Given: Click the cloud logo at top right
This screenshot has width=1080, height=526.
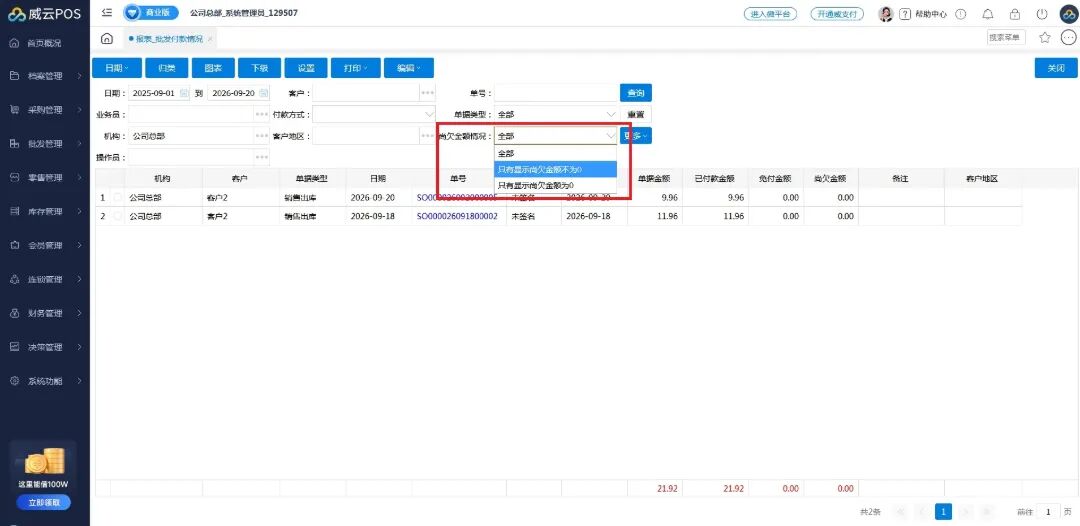Looking at the screenshot, I should (x=1068, y=14).
